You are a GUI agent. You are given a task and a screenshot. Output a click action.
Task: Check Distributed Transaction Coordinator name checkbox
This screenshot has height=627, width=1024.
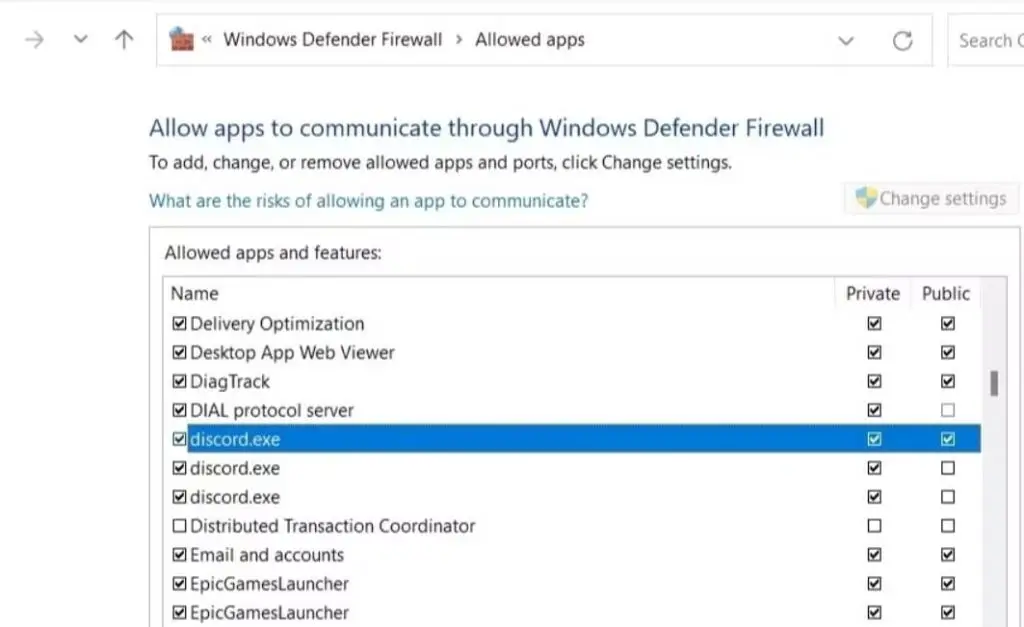pos(179,526)
